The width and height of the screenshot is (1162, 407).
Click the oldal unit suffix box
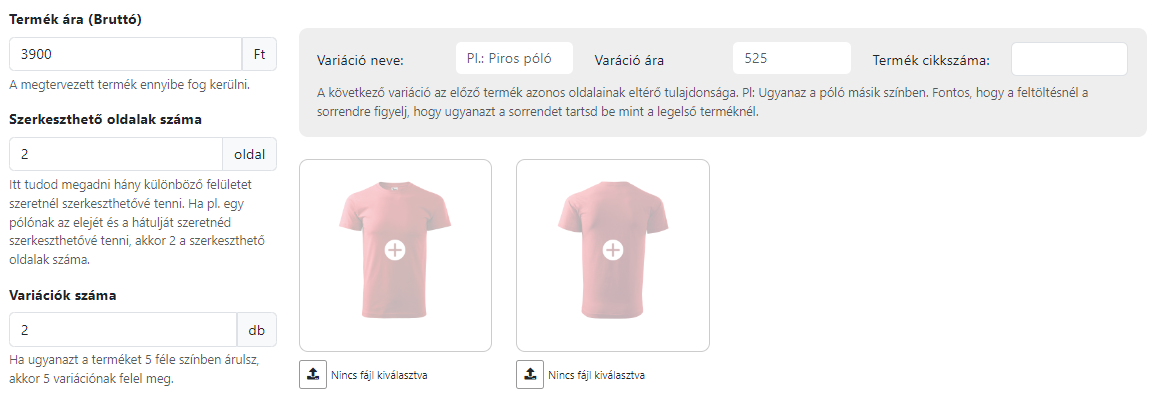tap(250, 154)
